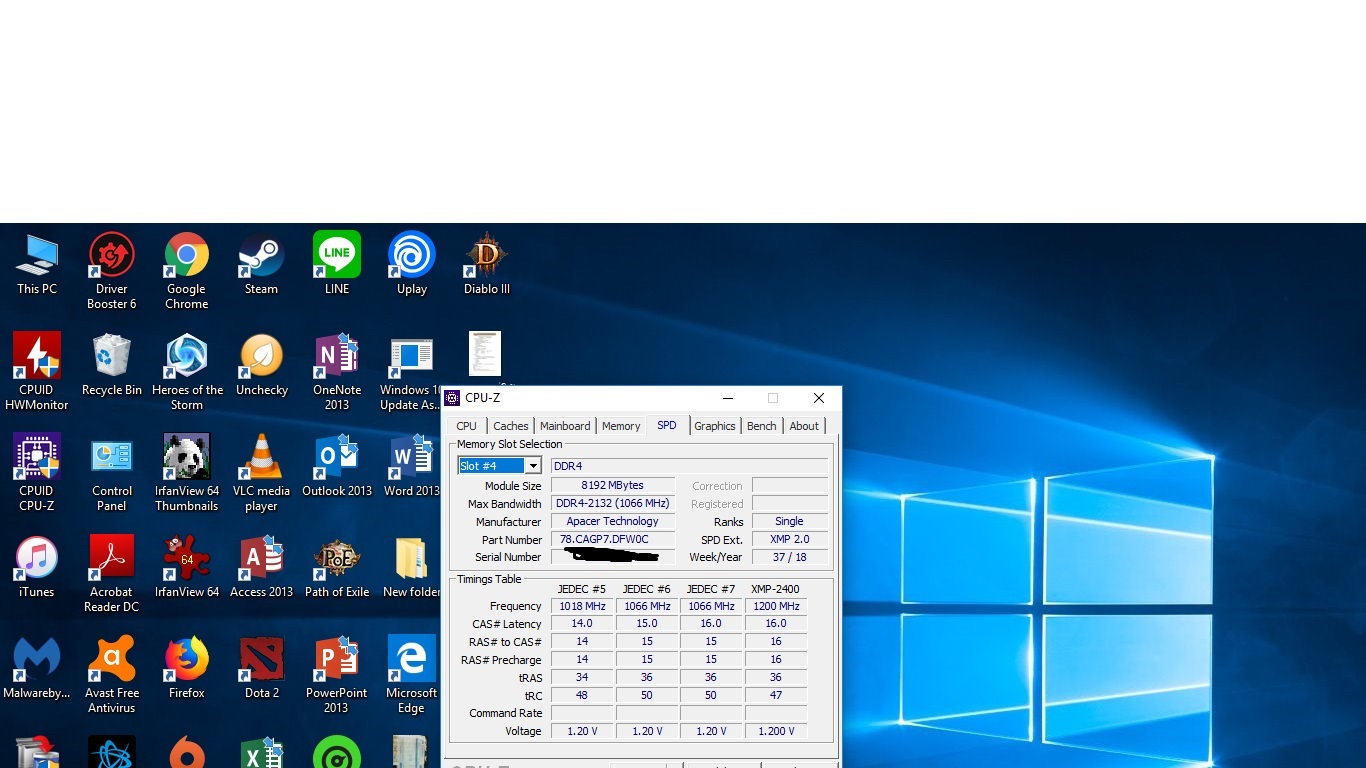This screenshot has width=1366, height=768.
Task: Click the '47' tRC cell
Action: 776,695
